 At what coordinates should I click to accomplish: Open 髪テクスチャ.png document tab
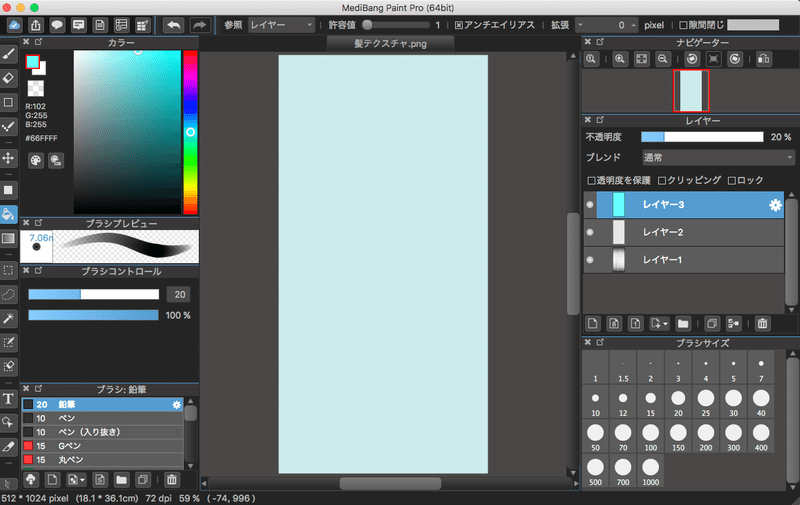tap(390, 43)
